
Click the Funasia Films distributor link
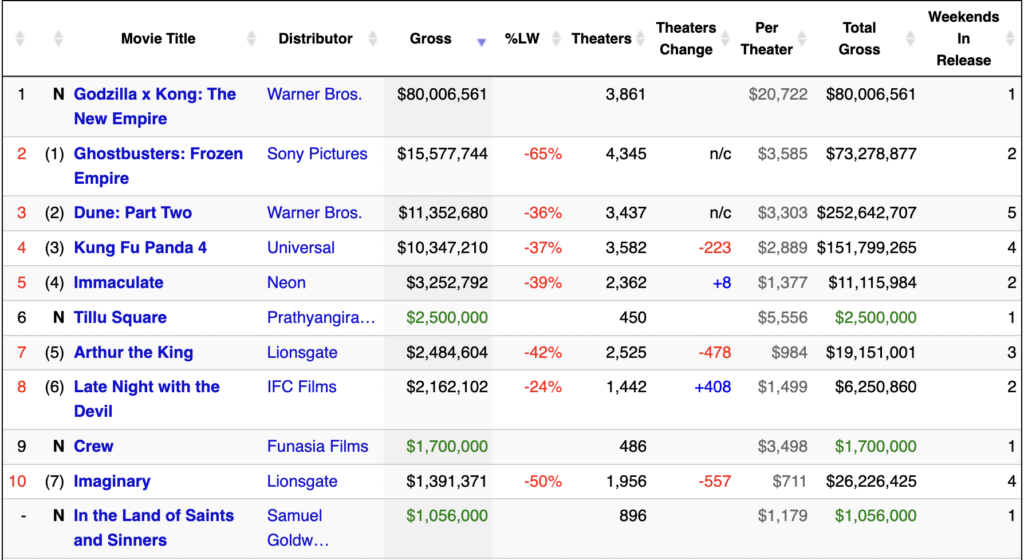point(317,446)
